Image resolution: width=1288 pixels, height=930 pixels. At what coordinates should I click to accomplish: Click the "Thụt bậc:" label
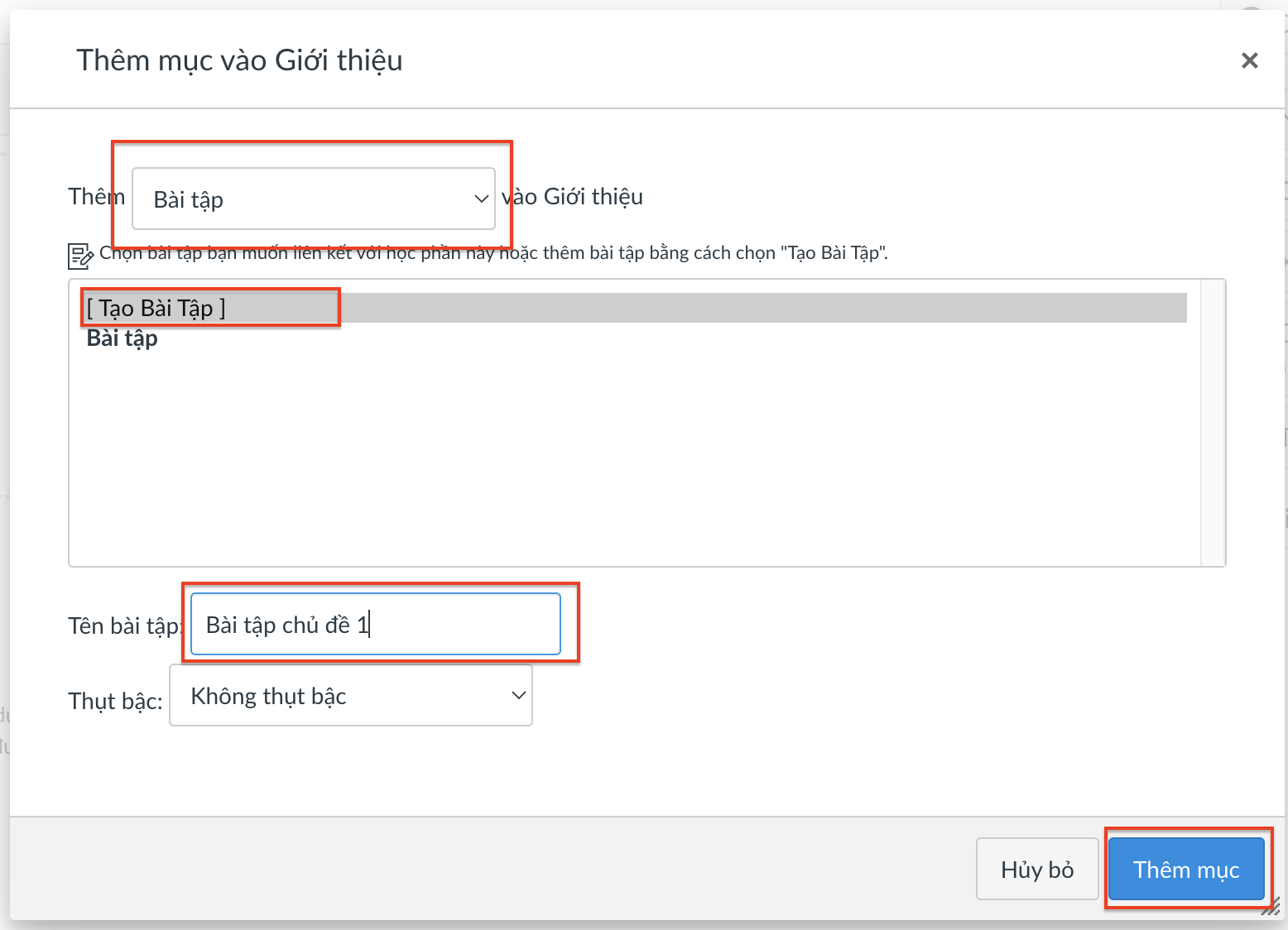point(115,701)
